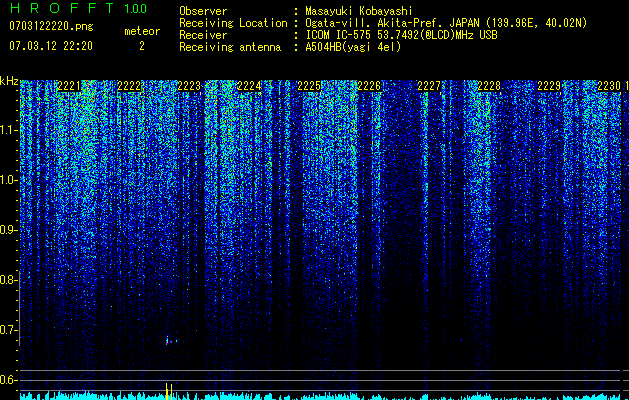
Task: Click time marker 2225
Action: (x=309, y=86)
